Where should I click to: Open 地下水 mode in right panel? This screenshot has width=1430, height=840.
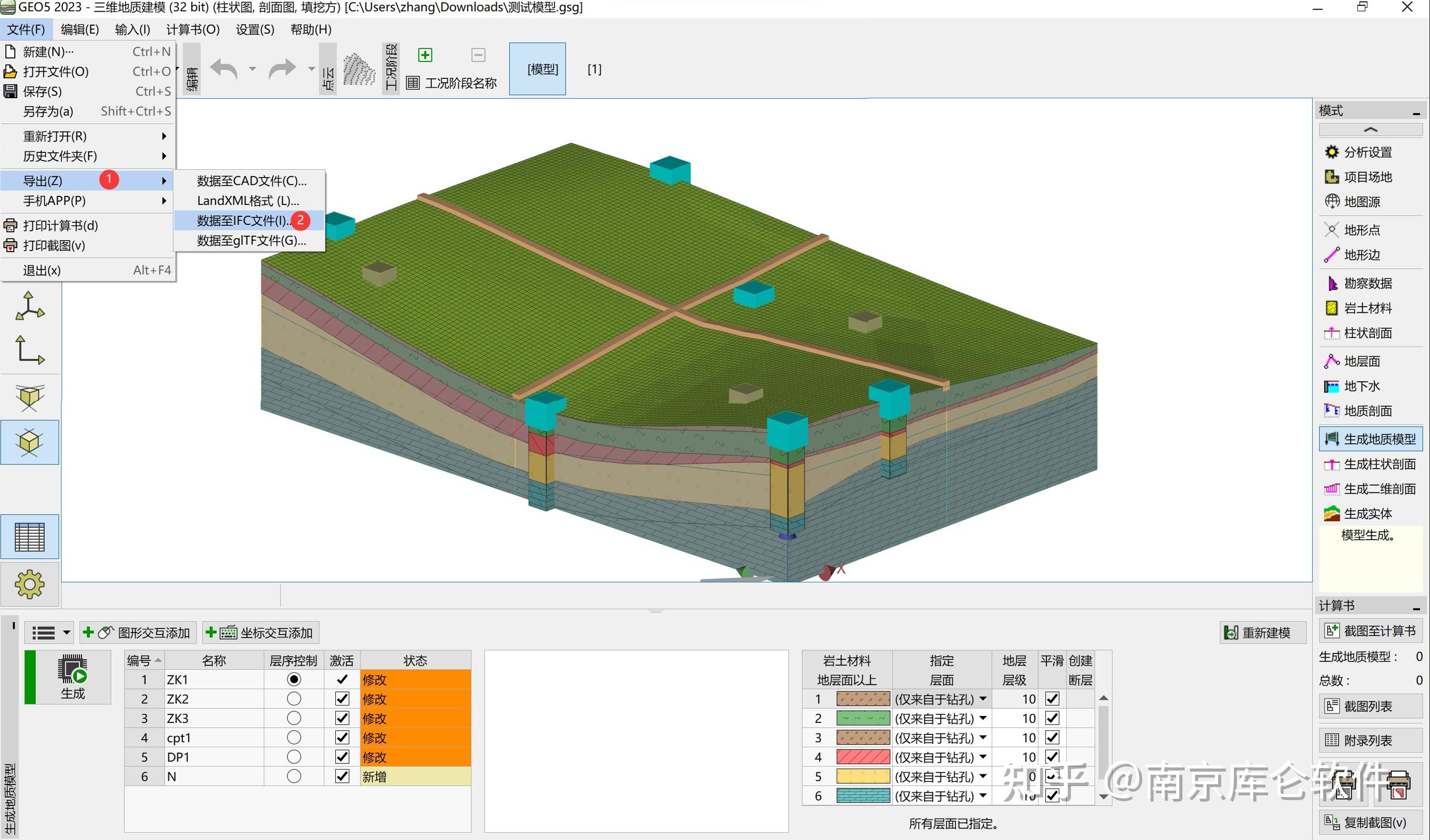click(1361, 386)
